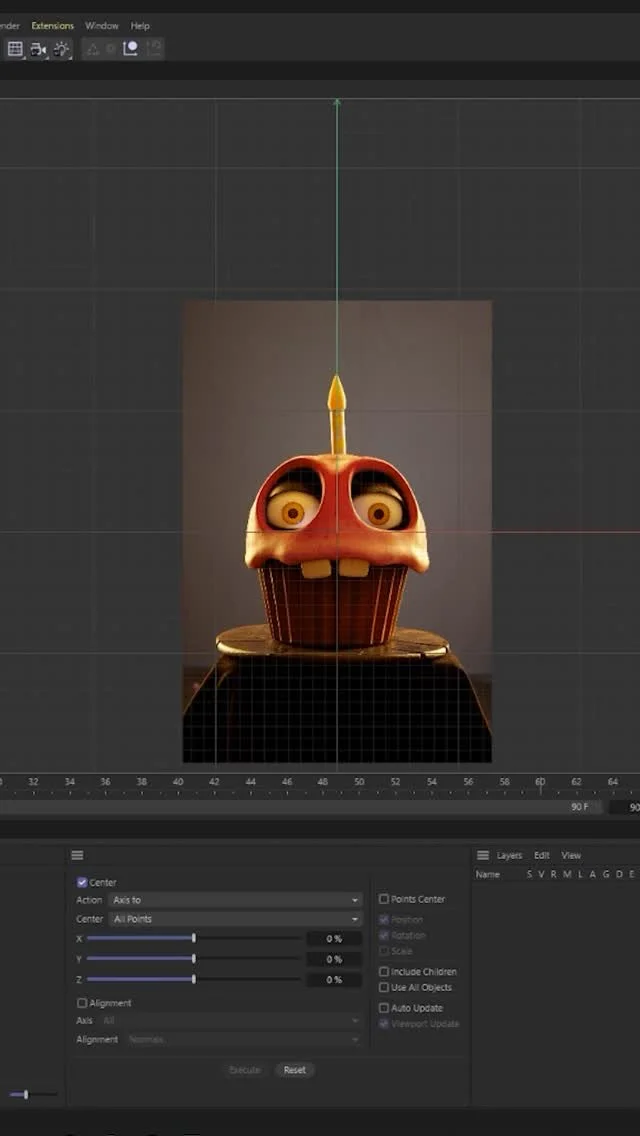
Task: Open the Layers menu in layer manager
Action: (x=510, y=856)
